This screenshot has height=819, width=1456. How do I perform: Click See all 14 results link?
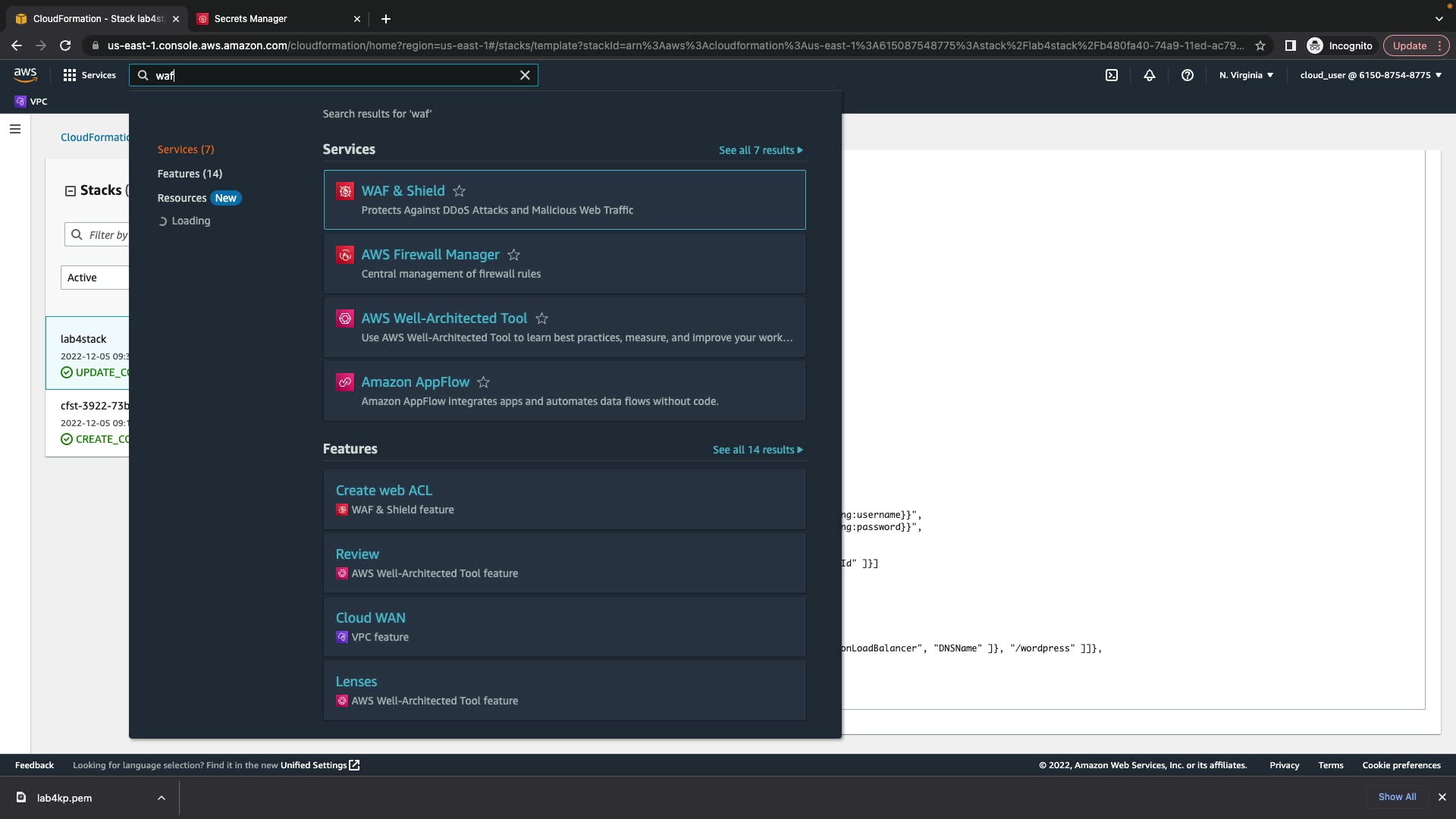pos(757,450)
